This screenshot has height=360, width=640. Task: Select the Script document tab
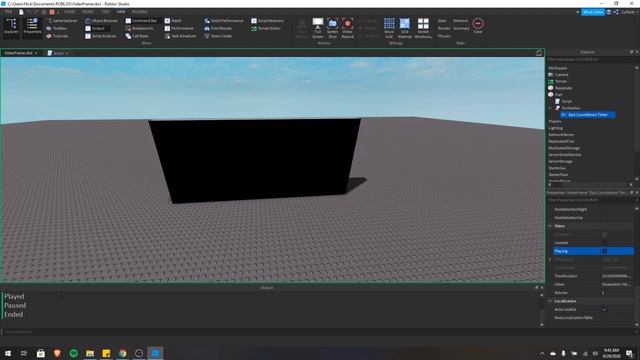point(58,53)
